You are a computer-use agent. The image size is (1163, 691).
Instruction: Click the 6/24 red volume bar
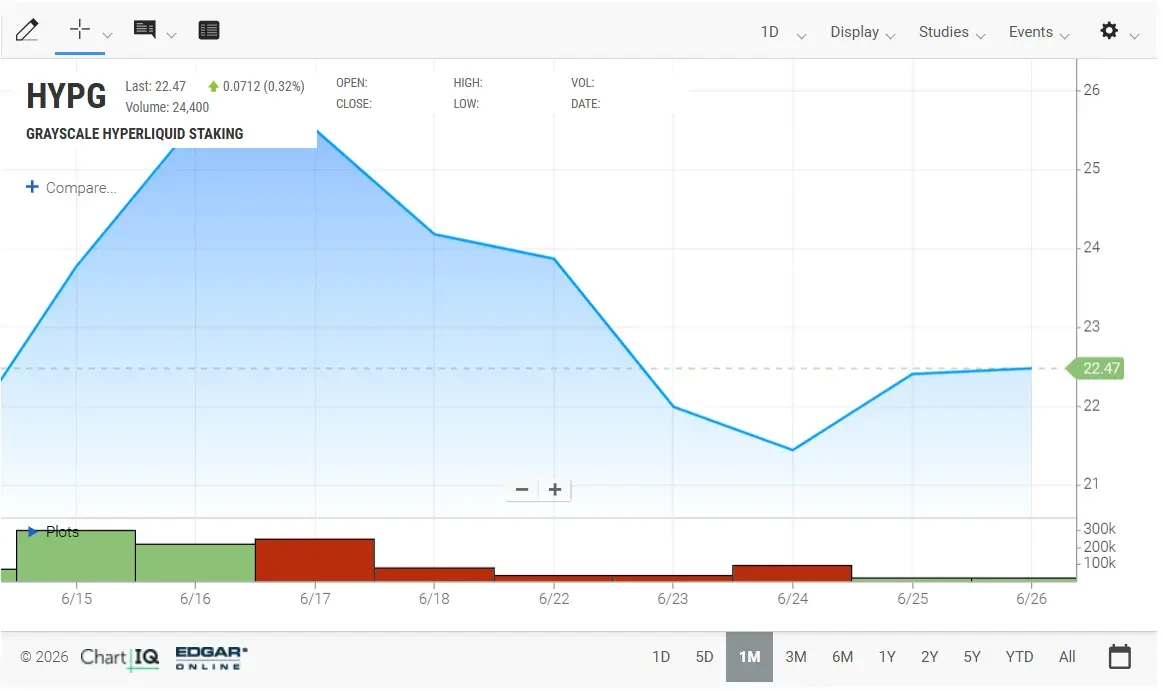coord(791,573)
